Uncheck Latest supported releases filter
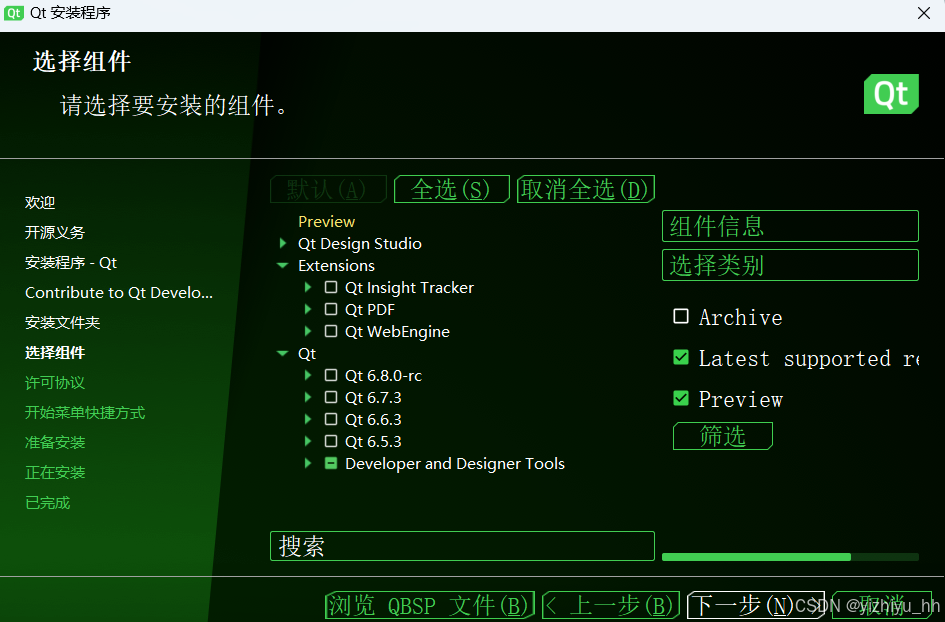The image size is (945, 622). [681, 357]
